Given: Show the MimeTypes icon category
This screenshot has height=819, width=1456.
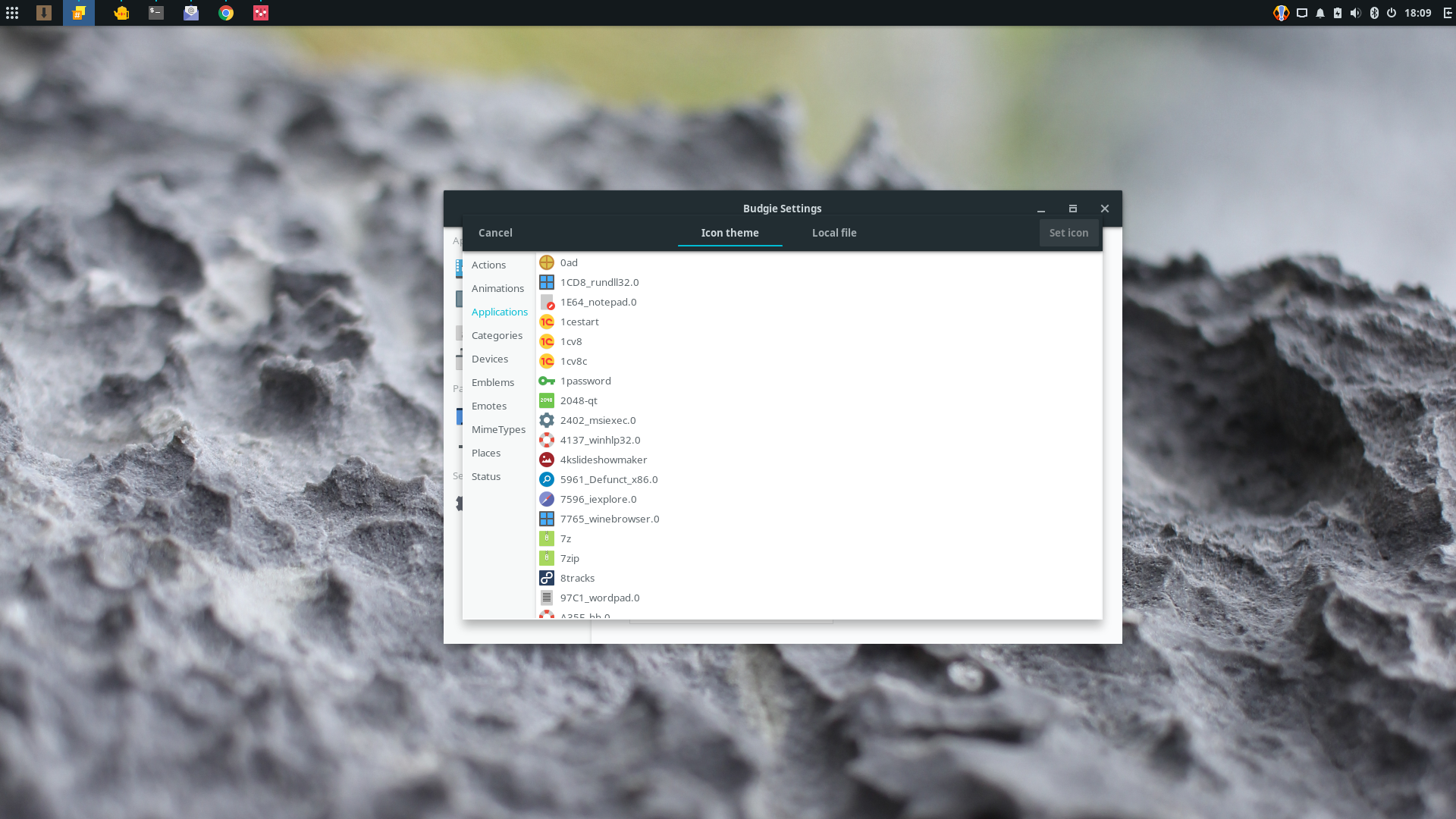Looking at the screenshot, I should pos(498,429).
